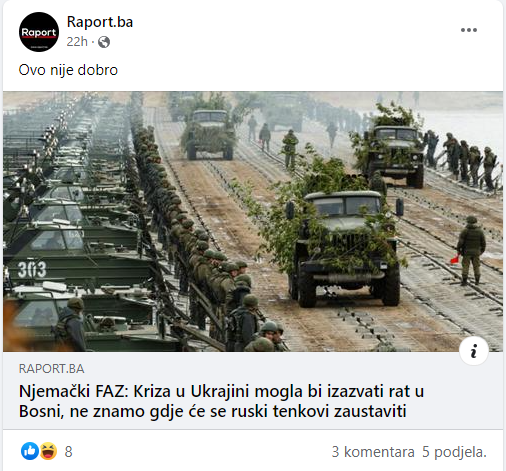Click the 22h post timestamp
506x471 pixels.
[x=77, y=42]
